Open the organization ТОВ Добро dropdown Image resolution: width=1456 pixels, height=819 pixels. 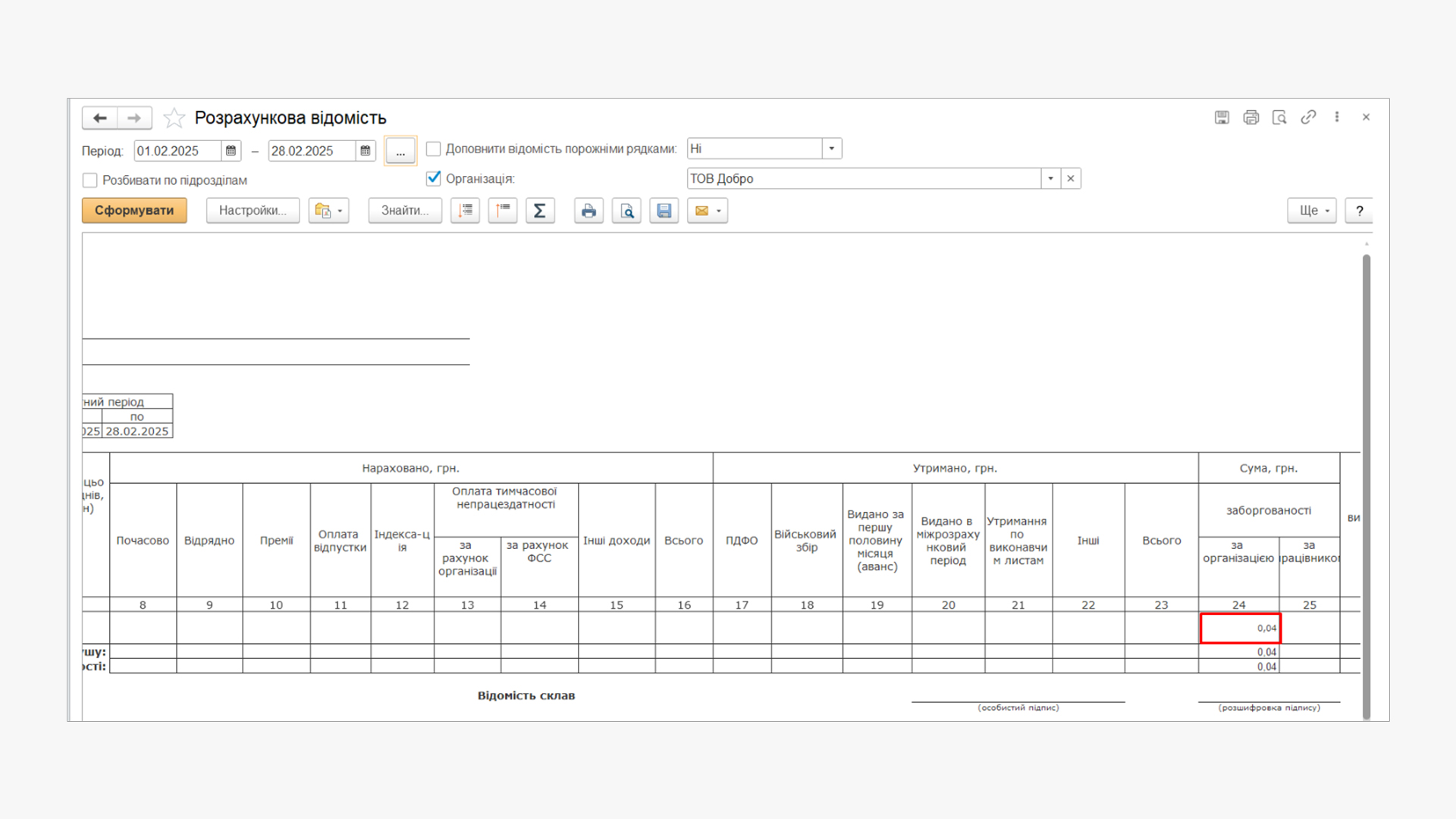(x=1050, y=179)
